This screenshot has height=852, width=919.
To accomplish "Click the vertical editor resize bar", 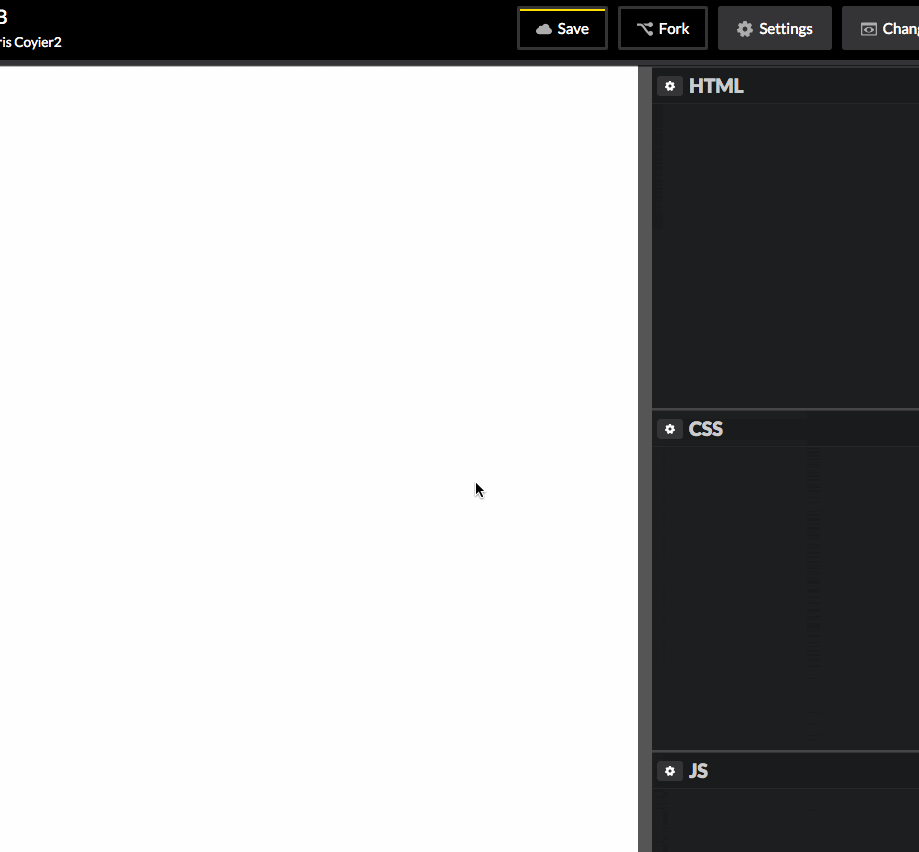I will point(645,459).
